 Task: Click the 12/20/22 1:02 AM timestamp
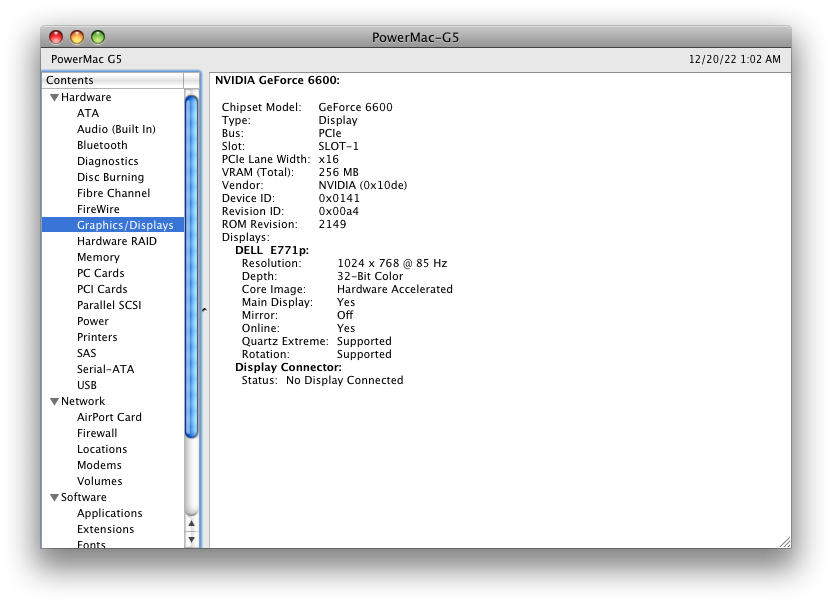coord(734,59)
